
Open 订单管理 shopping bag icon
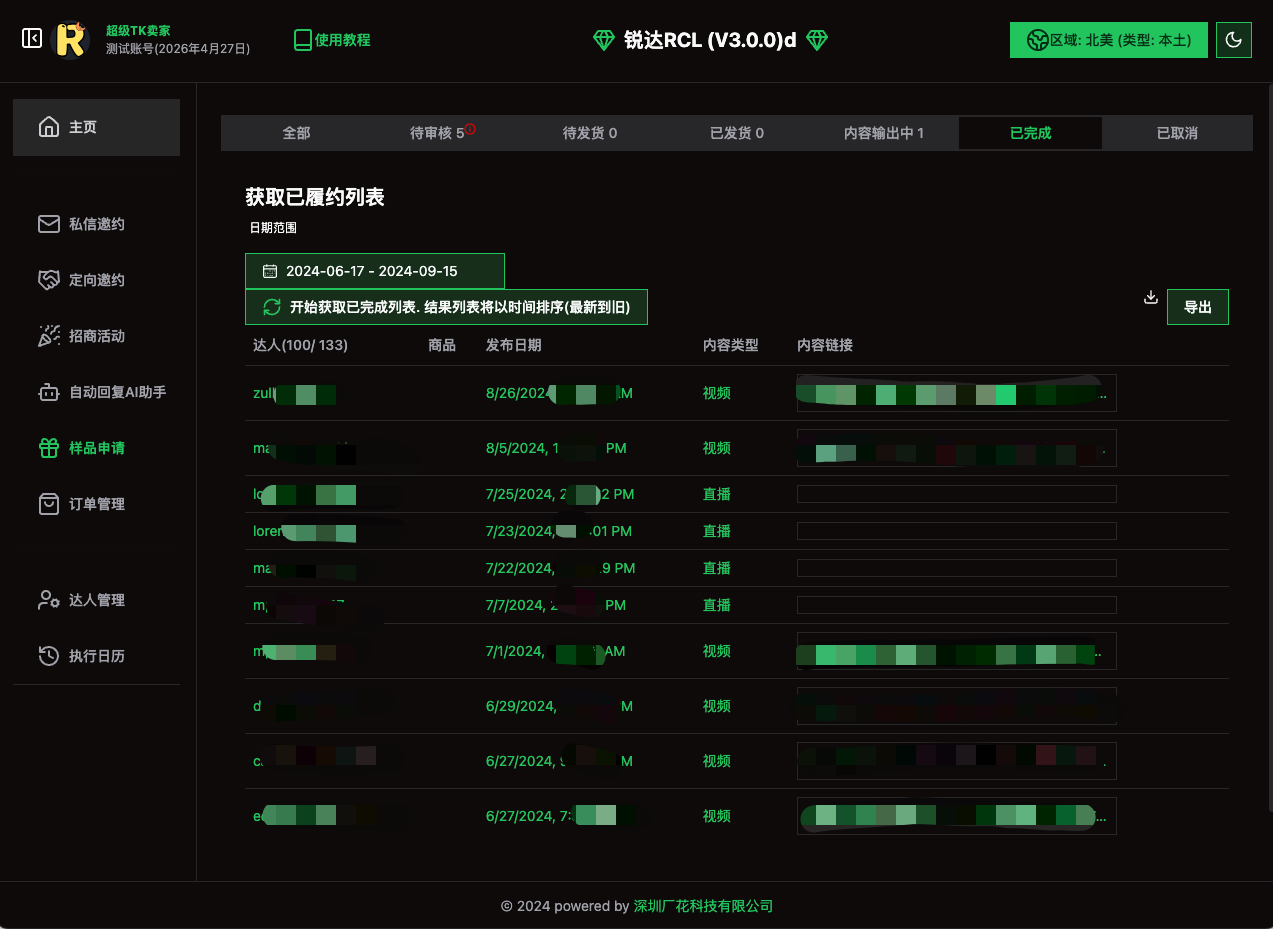(x=49, y=504)
